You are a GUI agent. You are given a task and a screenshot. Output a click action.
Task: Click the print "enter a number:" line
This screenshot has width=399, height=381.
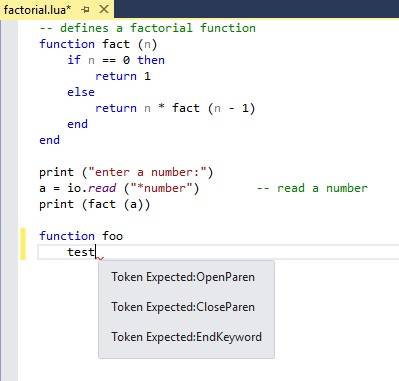click(126, 172)
